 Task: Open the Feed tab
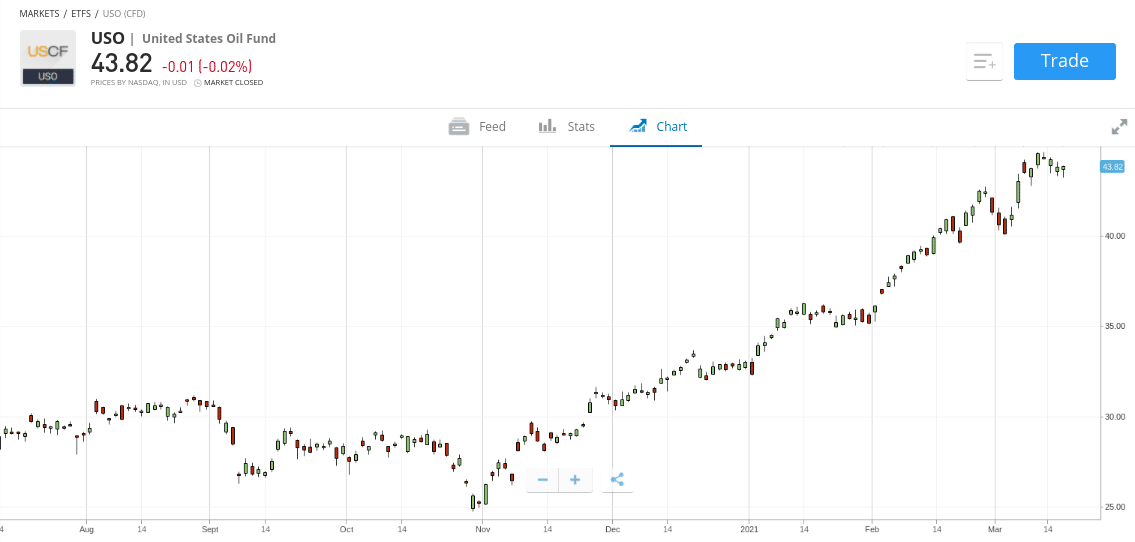click(477, 127)
